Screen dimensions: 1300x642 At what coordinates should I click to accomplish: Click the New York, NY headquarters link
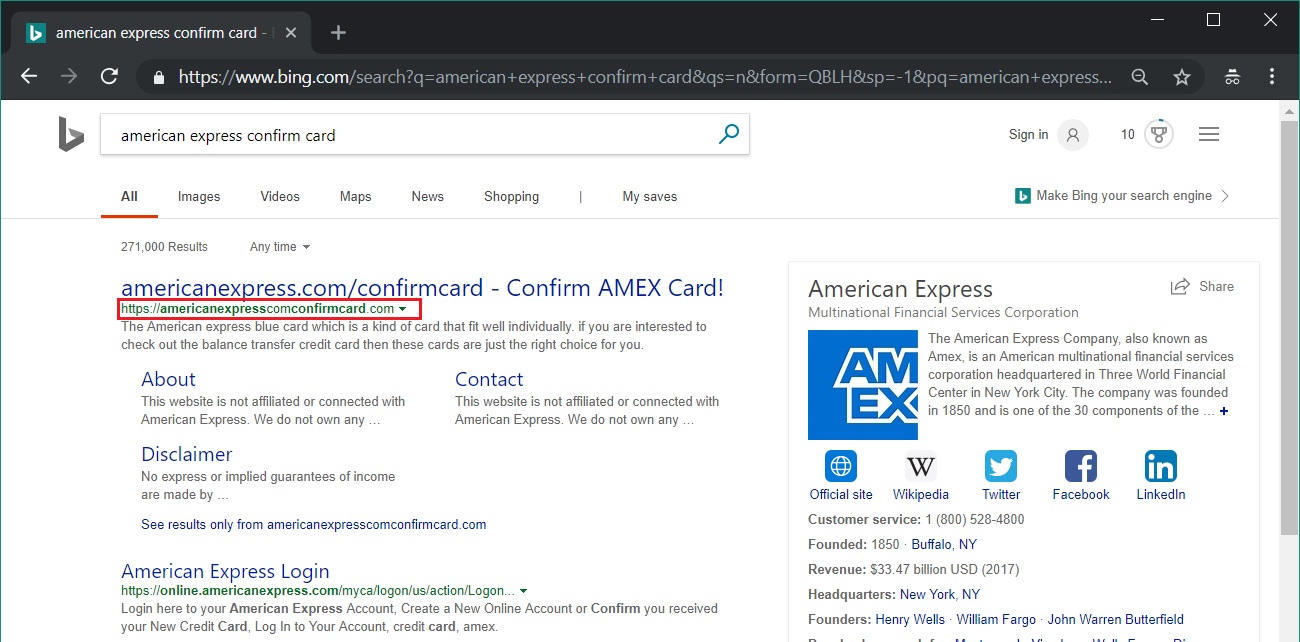pyautogui.click(x=940, y=594)
